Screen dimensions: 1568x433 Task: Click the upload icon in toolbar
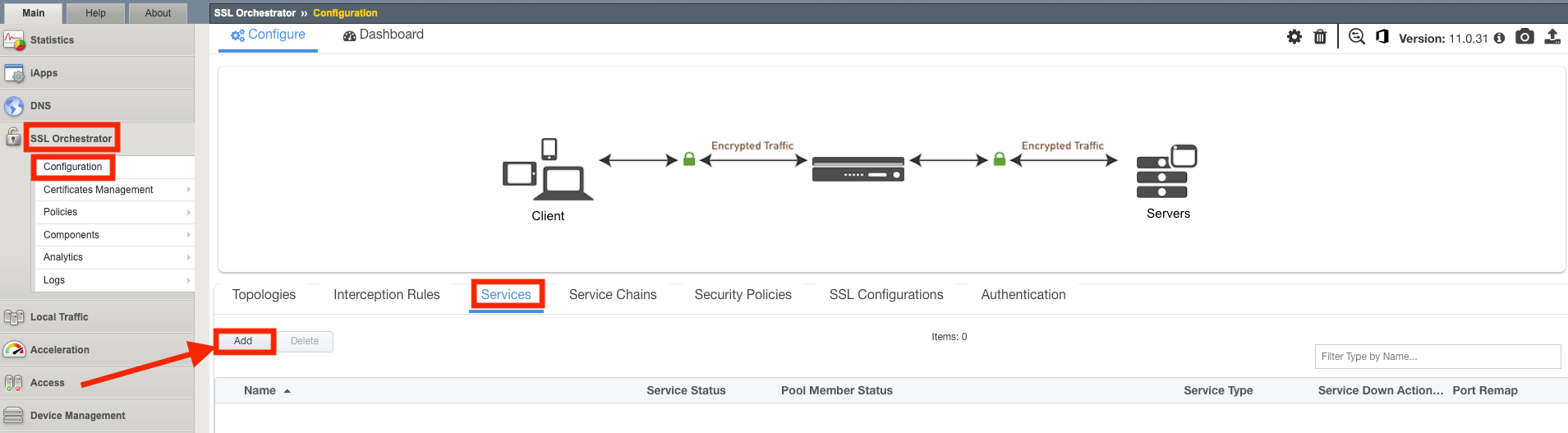pos(1552,37)
